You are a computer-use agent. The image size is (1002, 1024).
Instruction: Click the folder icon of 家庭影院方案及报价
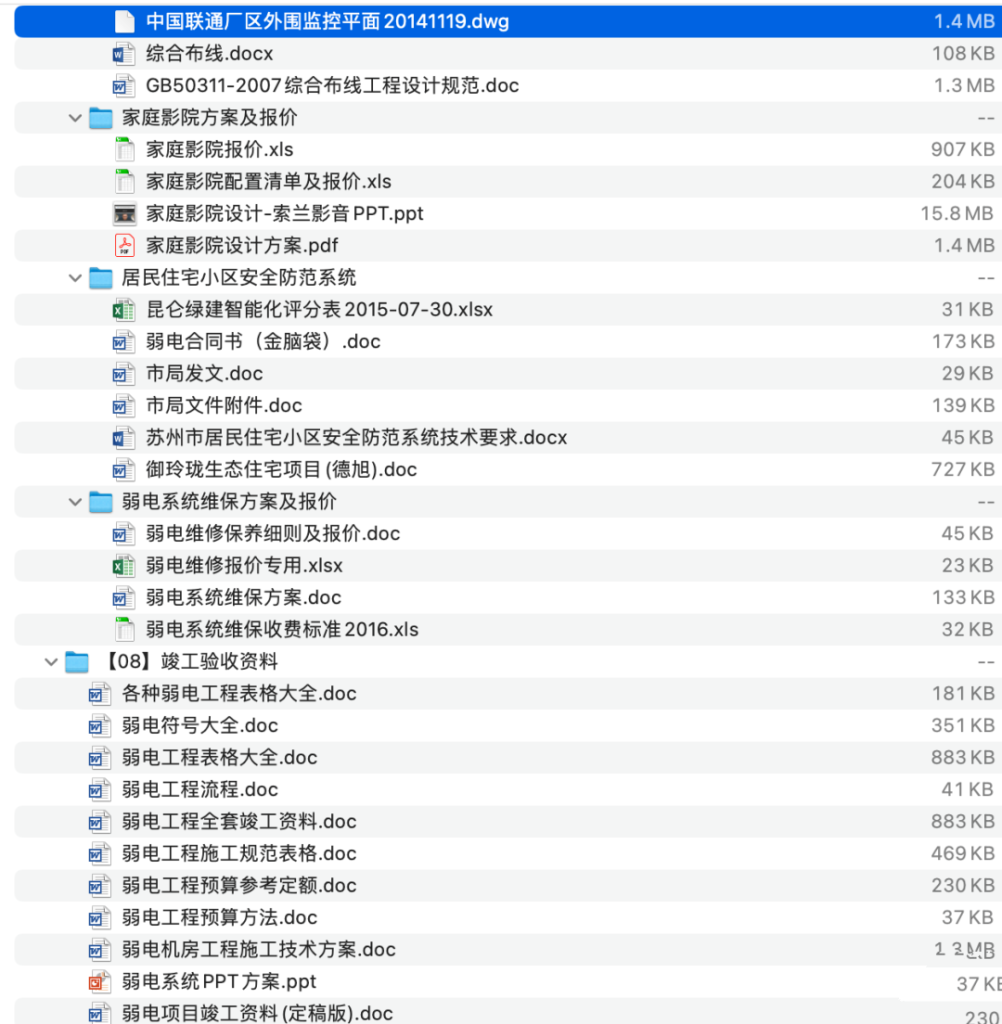coord(100,117)
